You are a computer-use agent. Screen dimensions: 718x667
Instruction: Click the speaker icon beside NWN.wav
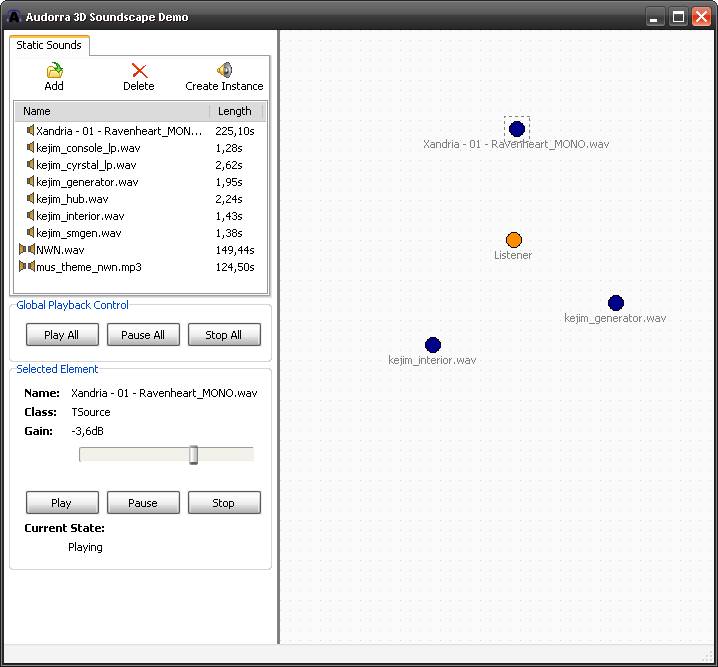coord(27,250)
